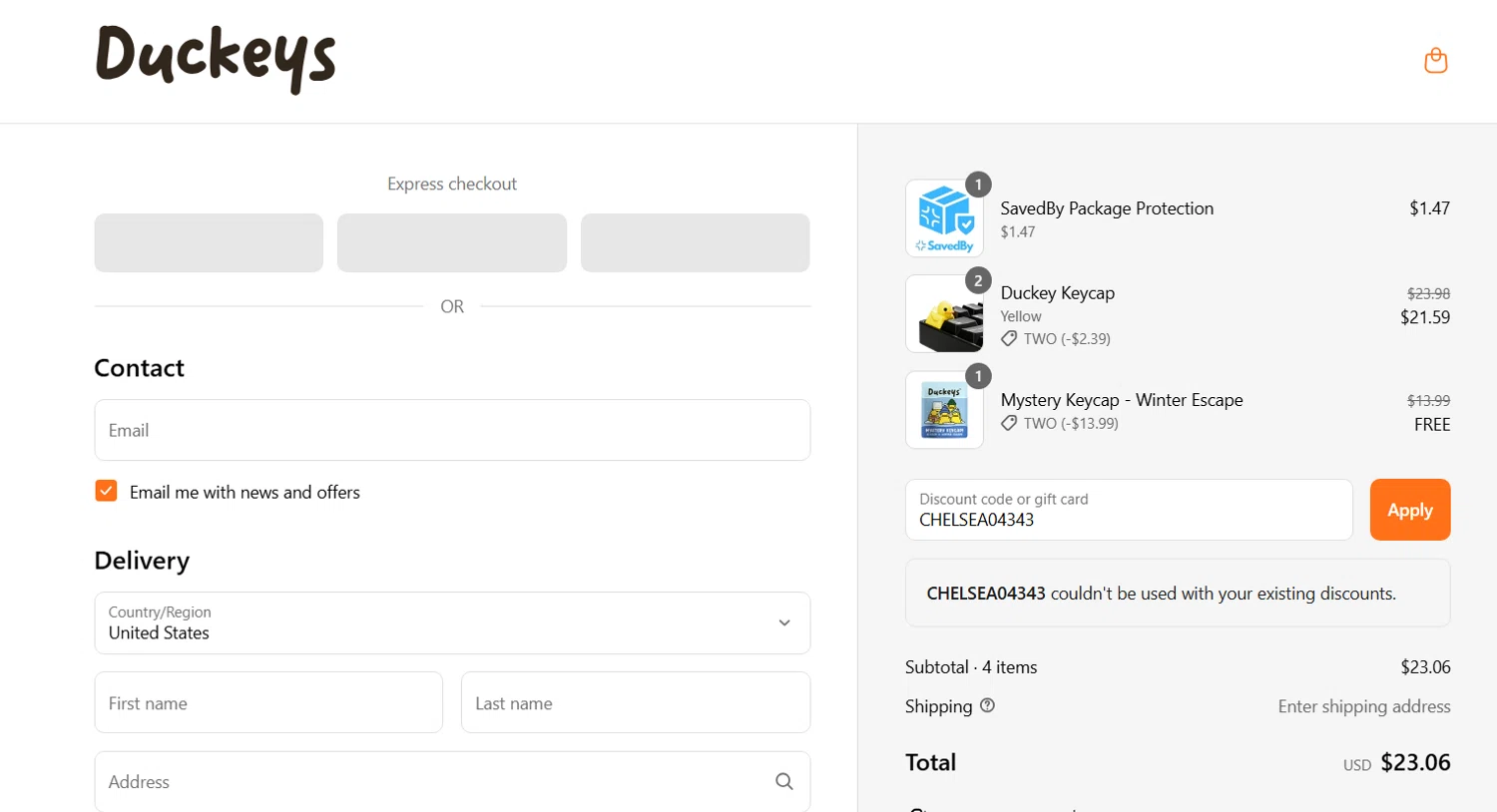
Task: Click the Duckeys logo
Action: (x=216, y=60)
